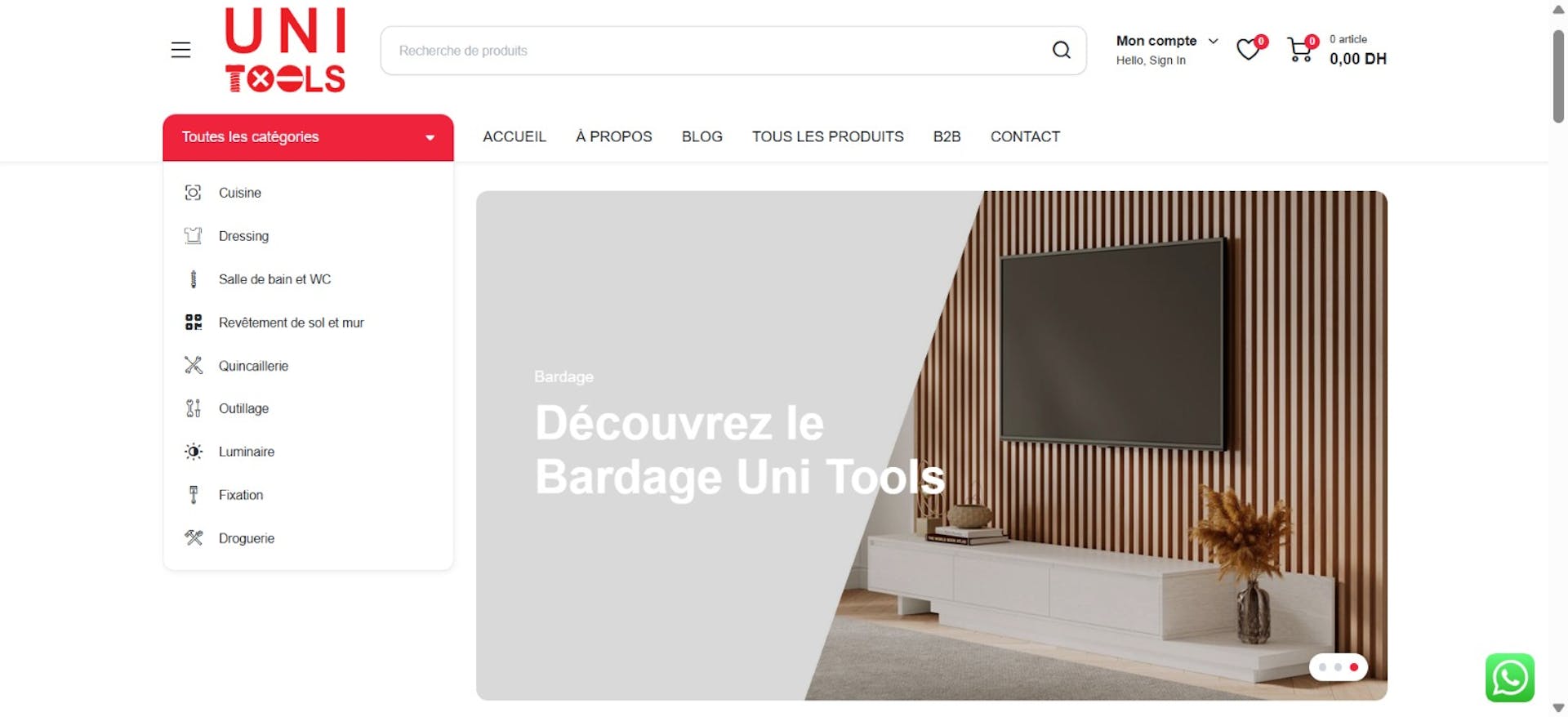Click the Fixation screw icon
Viewport: 1568px width, 717px height.
coord(193,495)
